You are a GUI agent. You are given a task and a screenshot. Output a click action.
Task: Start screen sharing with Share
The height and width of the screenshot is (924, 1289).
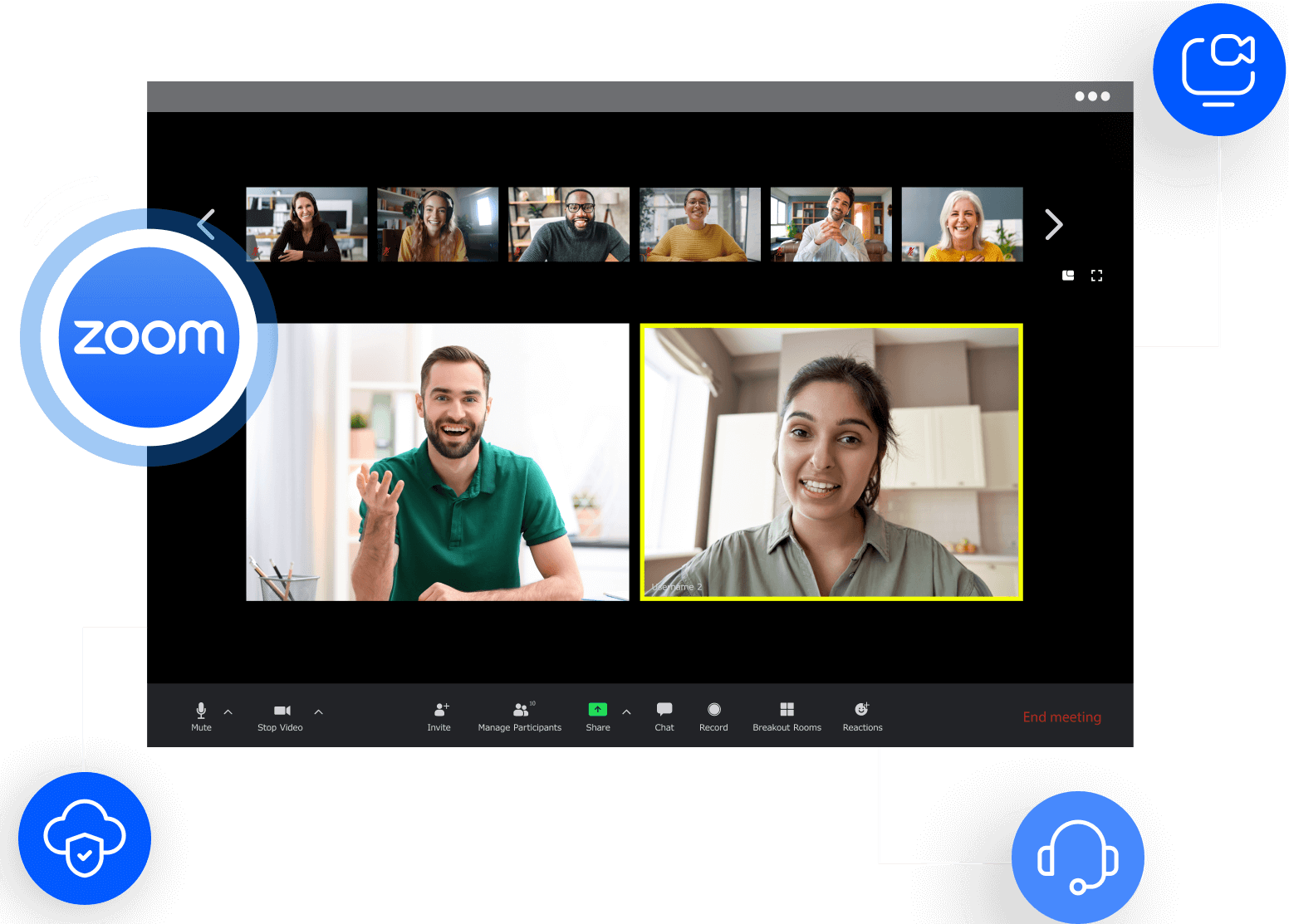click(597, 710)
